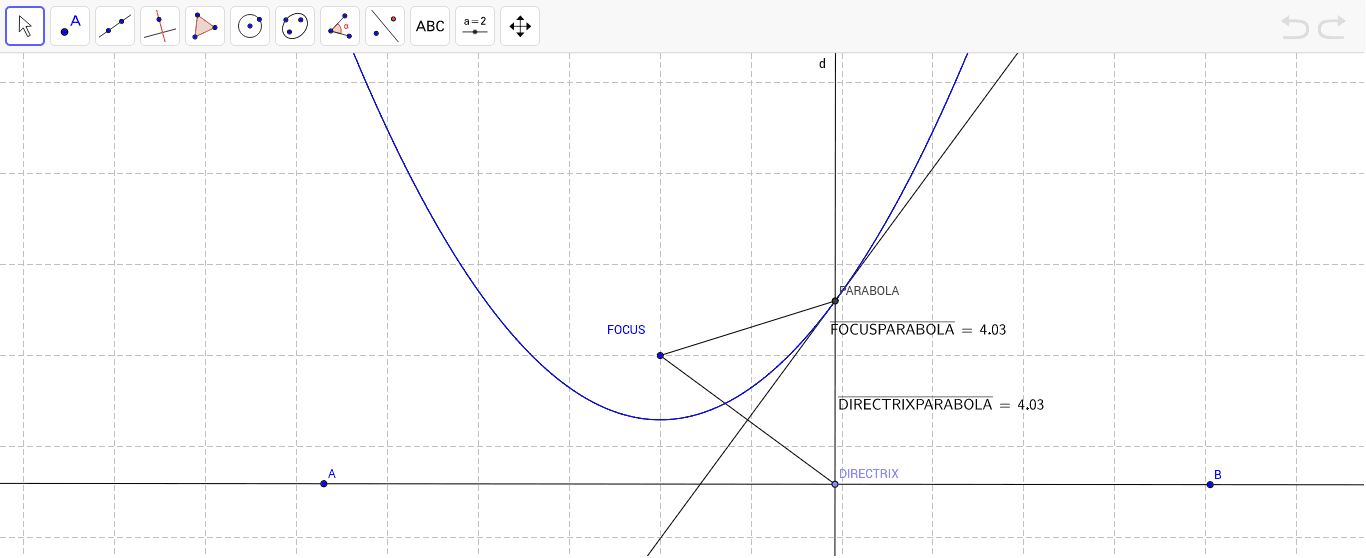Click point B on the directrix line

[1210, 484]
